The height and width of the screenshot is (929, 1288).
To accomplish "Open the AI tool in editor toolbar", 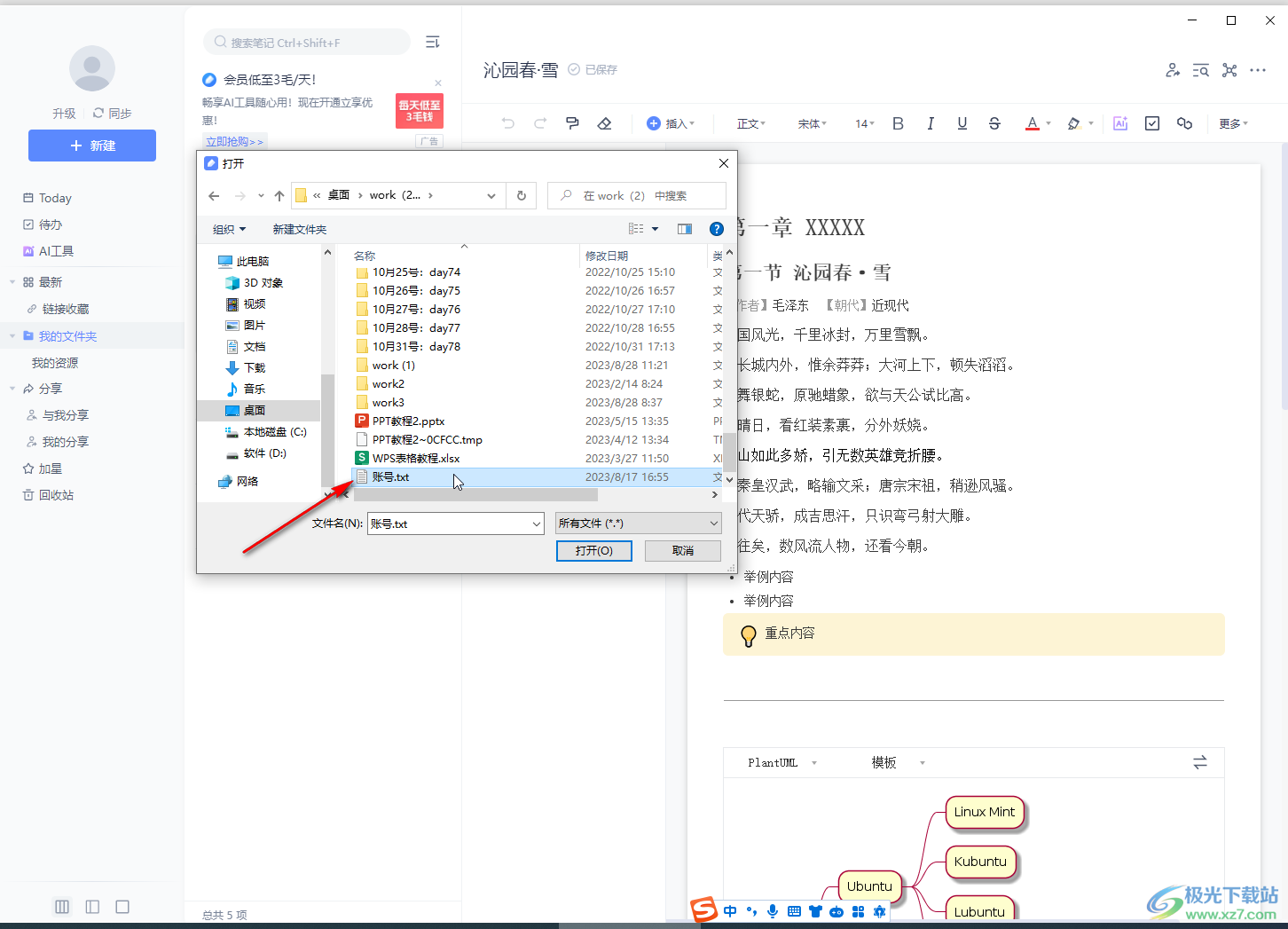I will (x=1120, y=123).
